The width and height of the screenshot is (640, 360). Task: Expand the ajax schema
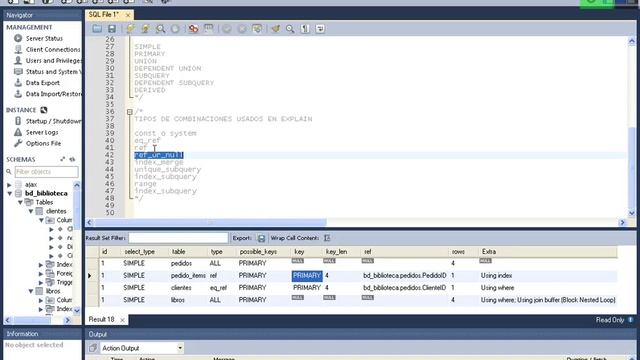coord(9,185)
